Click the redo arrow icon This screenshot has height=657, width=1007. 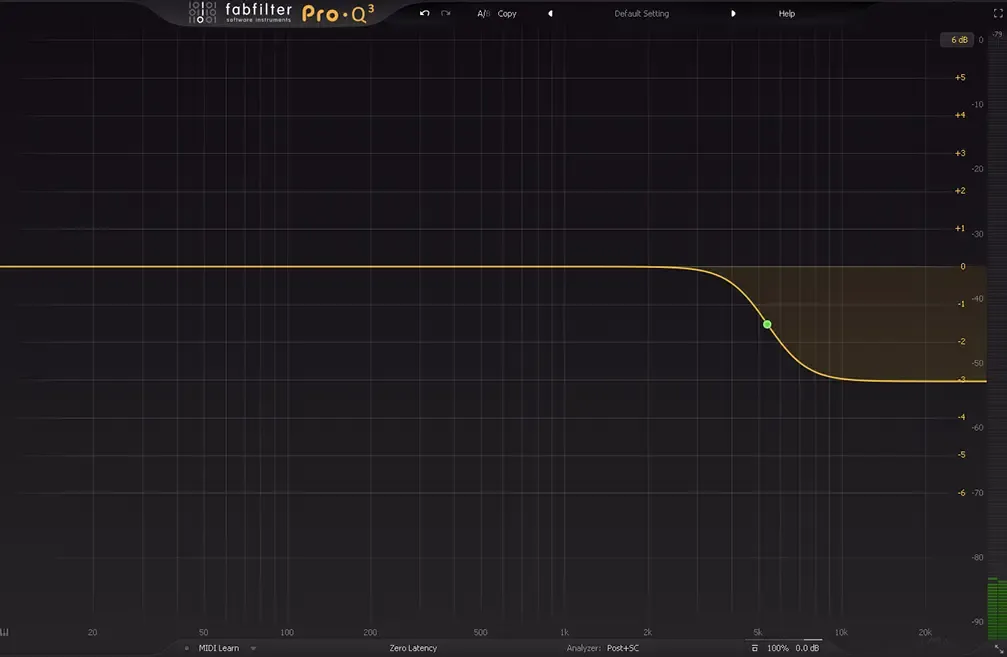point(446,13)
